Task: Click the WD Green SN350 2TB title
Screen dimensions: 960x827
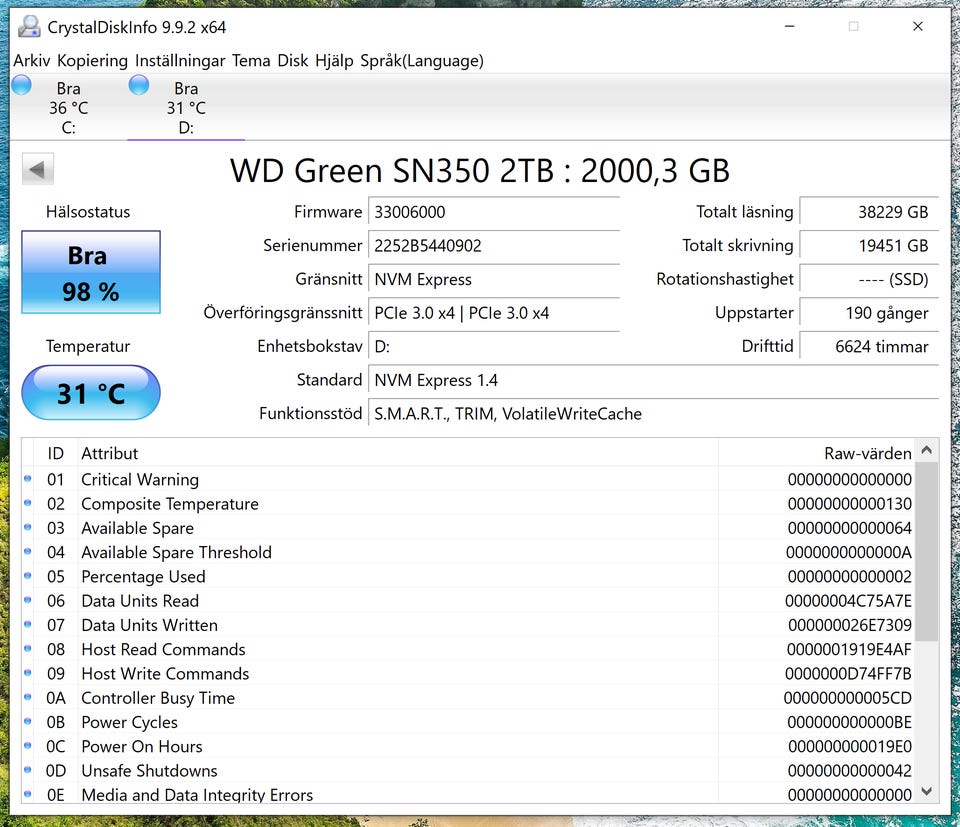Action: click(480, 171)
